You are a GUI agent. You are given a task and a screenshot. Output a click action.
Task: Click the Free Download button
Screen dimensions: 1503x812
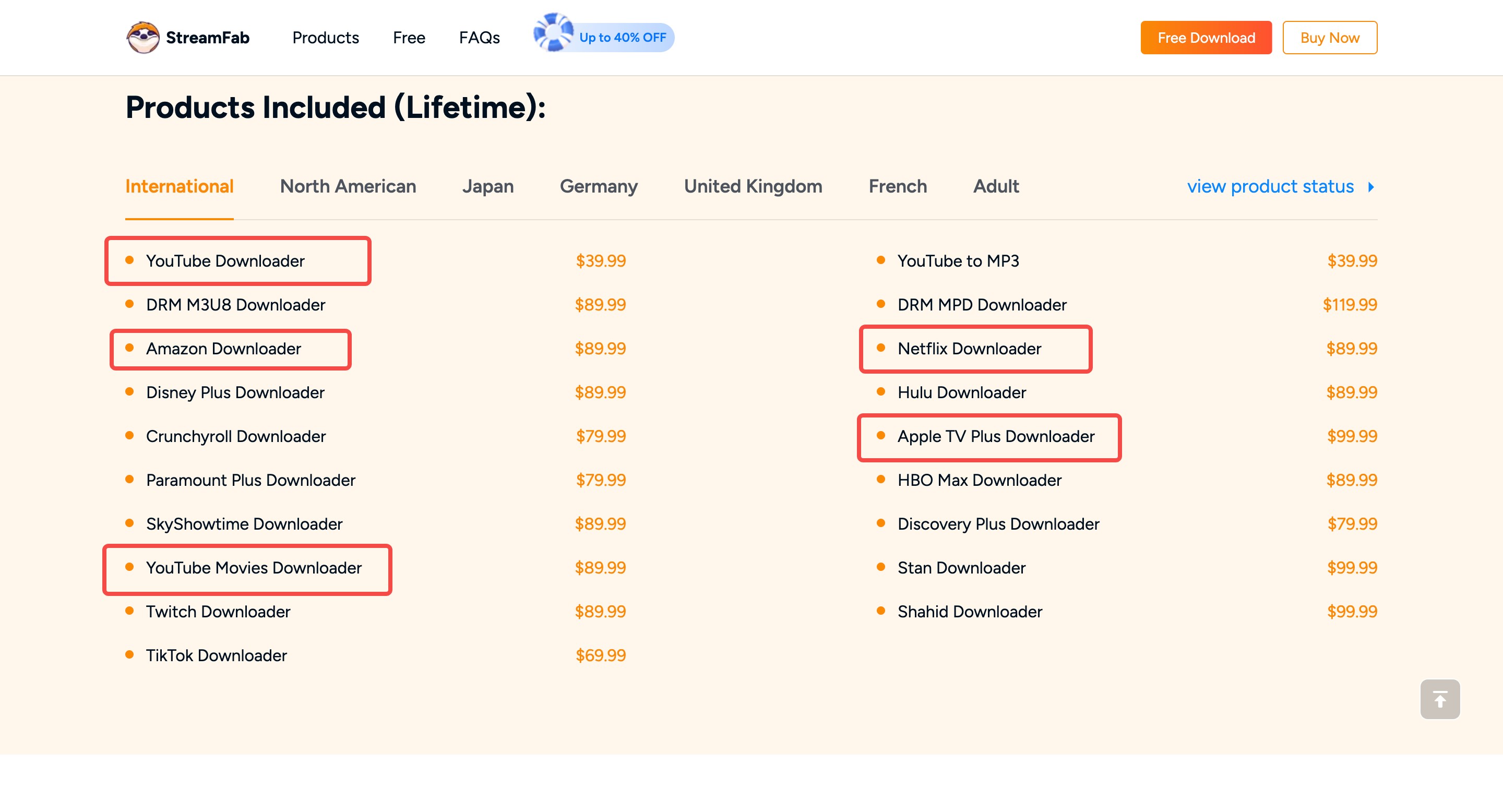(1206, 38)
